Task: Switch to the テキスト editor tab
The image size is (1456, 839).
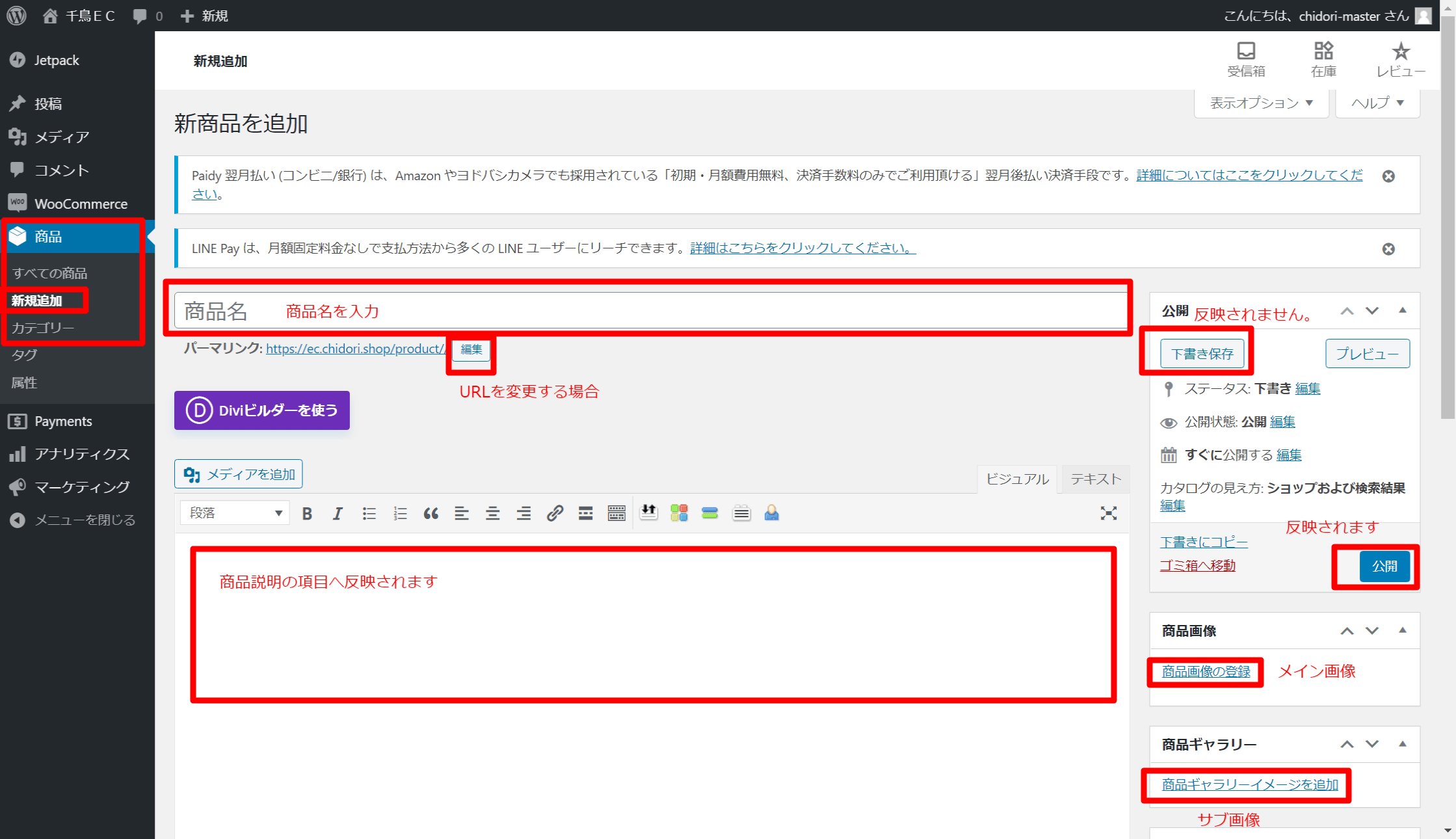Action: point(1095,479)
